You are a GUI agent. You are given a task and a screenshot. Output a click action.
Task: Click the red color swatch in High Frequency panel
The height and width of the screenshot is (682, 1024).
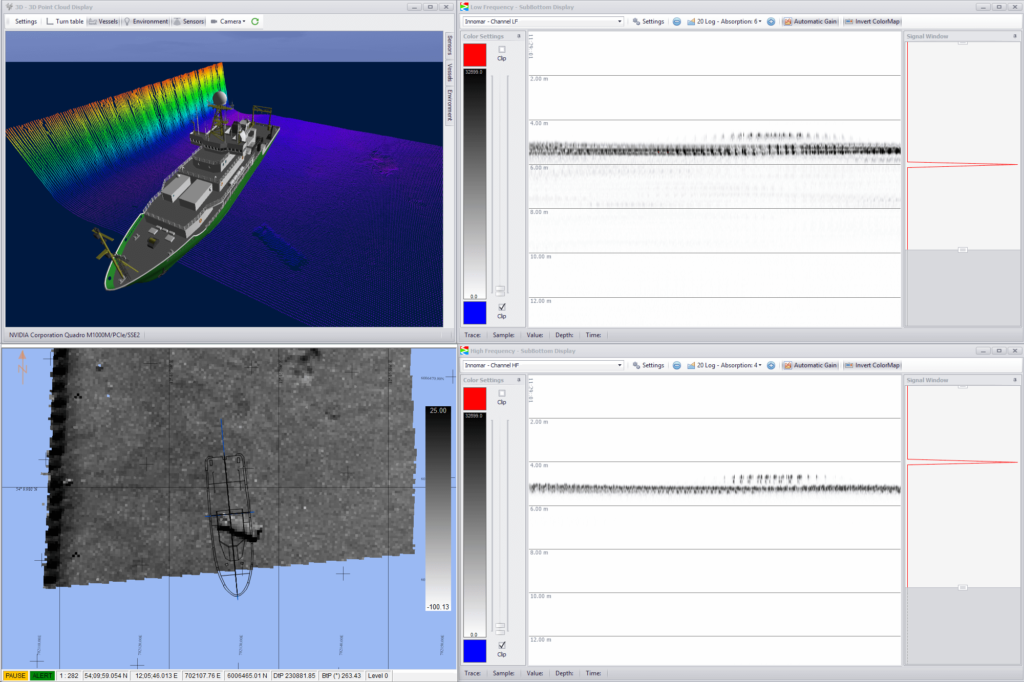tap(475, 398)
